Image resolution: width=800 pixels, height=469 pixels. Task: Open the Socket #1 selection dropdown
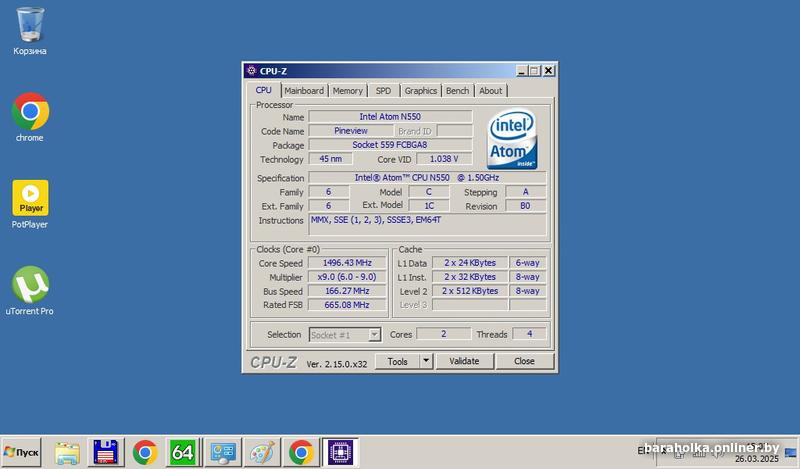[345, 335]
